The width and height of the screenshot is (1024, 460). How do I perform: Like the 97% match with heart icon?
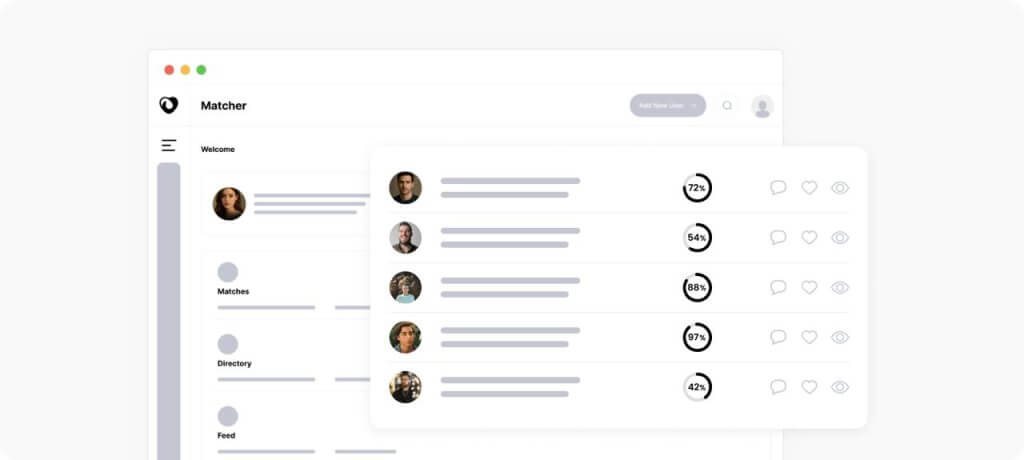(809, 337)
